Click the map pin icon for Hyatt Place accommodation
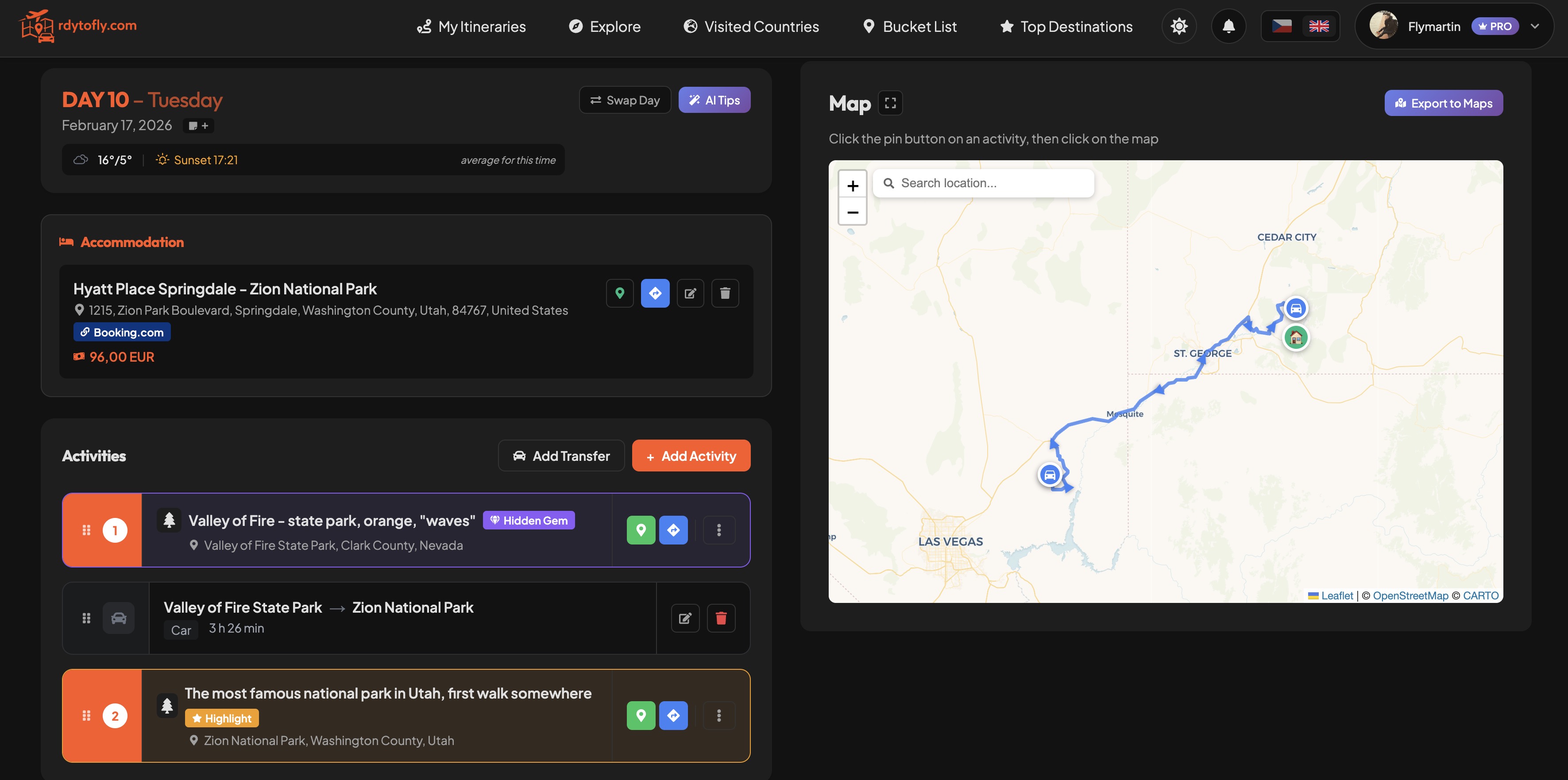The width and height of the screenshot is (1568, 780). tap(620, 293)
